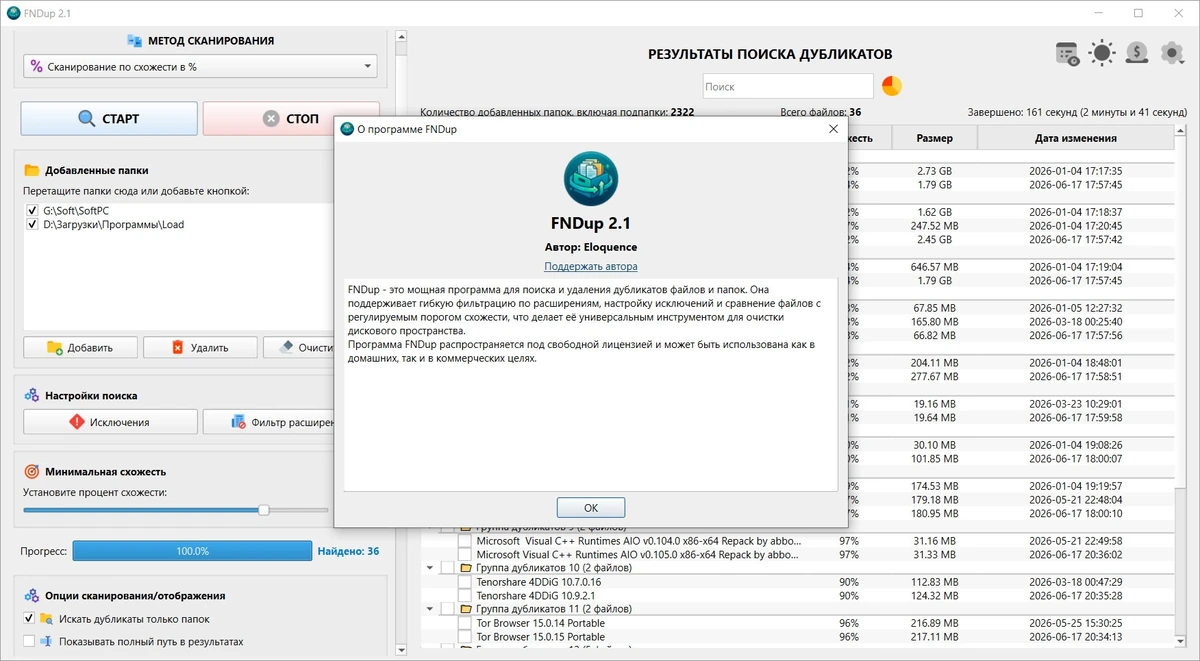Switch theme with the sun icon
Image resolution: width=1200 pixels, height=661 pixels.
1102,53
